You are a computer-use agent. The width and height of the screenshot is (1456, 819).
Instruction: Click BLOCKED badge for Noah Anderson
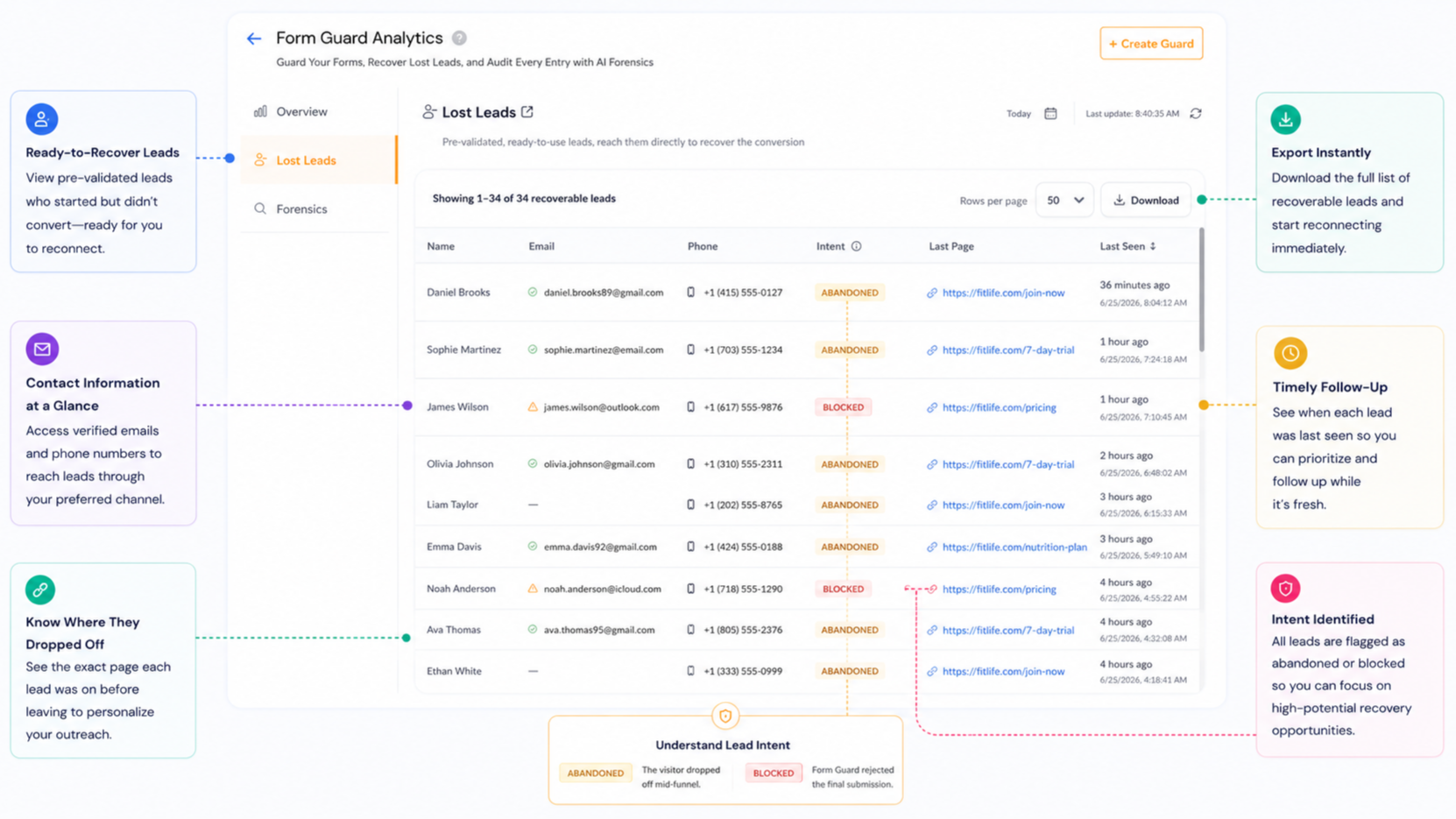843,589
